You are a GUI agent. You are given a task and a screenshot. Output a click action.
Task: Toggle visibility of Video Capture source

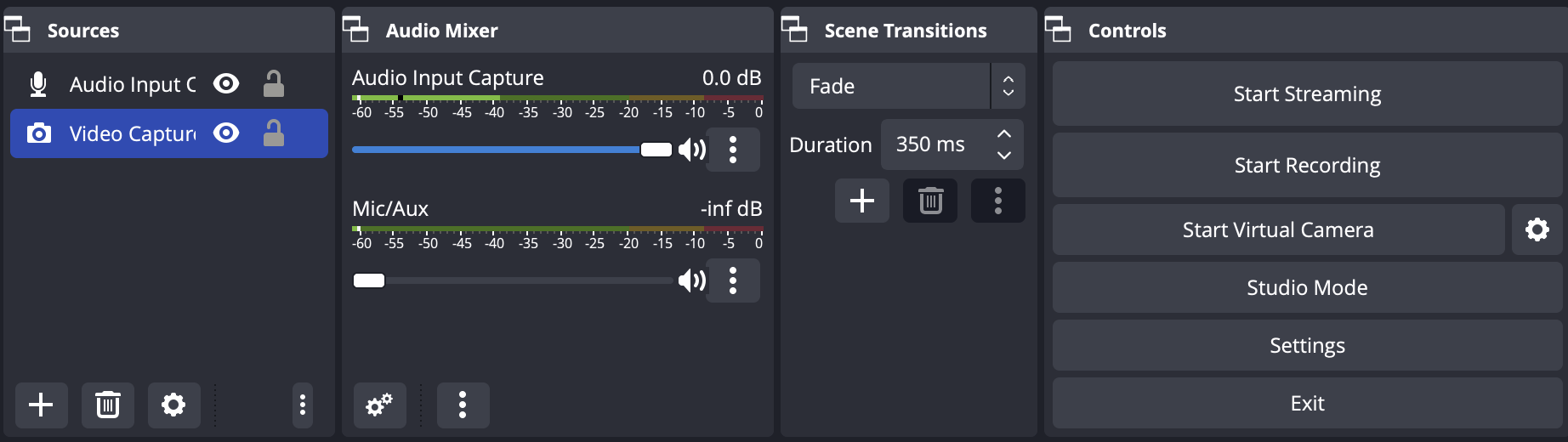coord(226,133)
